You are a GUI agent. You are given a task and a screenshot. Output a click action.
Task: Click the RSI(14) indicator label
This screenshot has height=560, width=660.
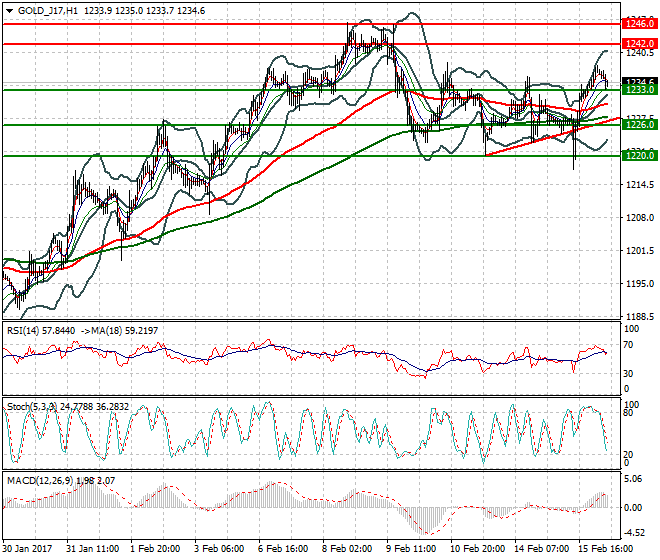click(x=22, y=331)
